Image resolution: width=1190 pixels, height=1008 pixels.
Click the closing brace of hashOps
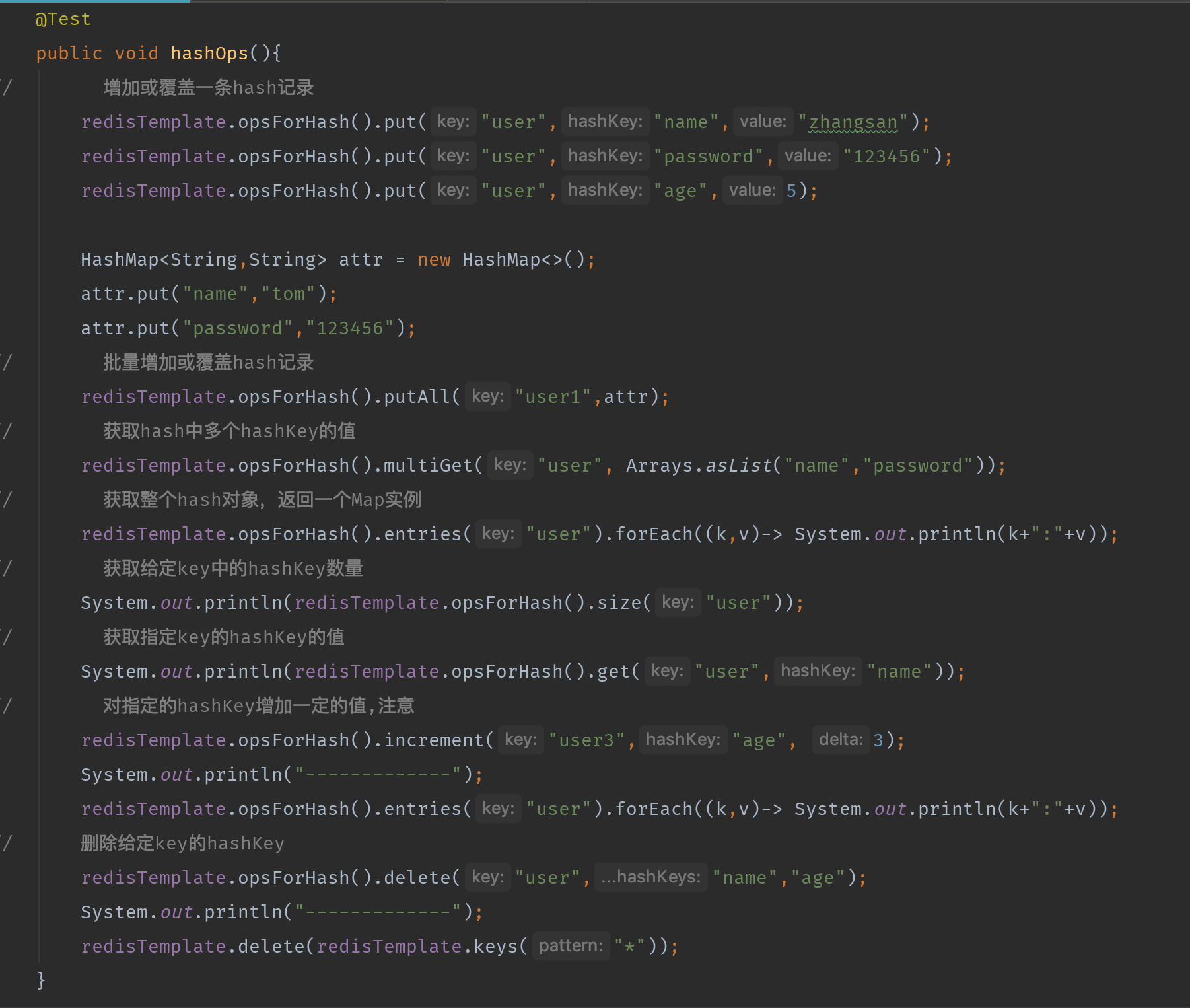[x=41, y=980]
